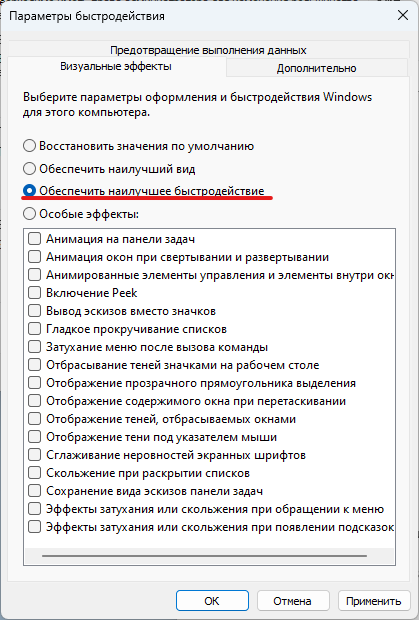Select "Восстановить значения по умолчанию" radio button
Viewport: 419px width, 620px height.
point(30,146)
